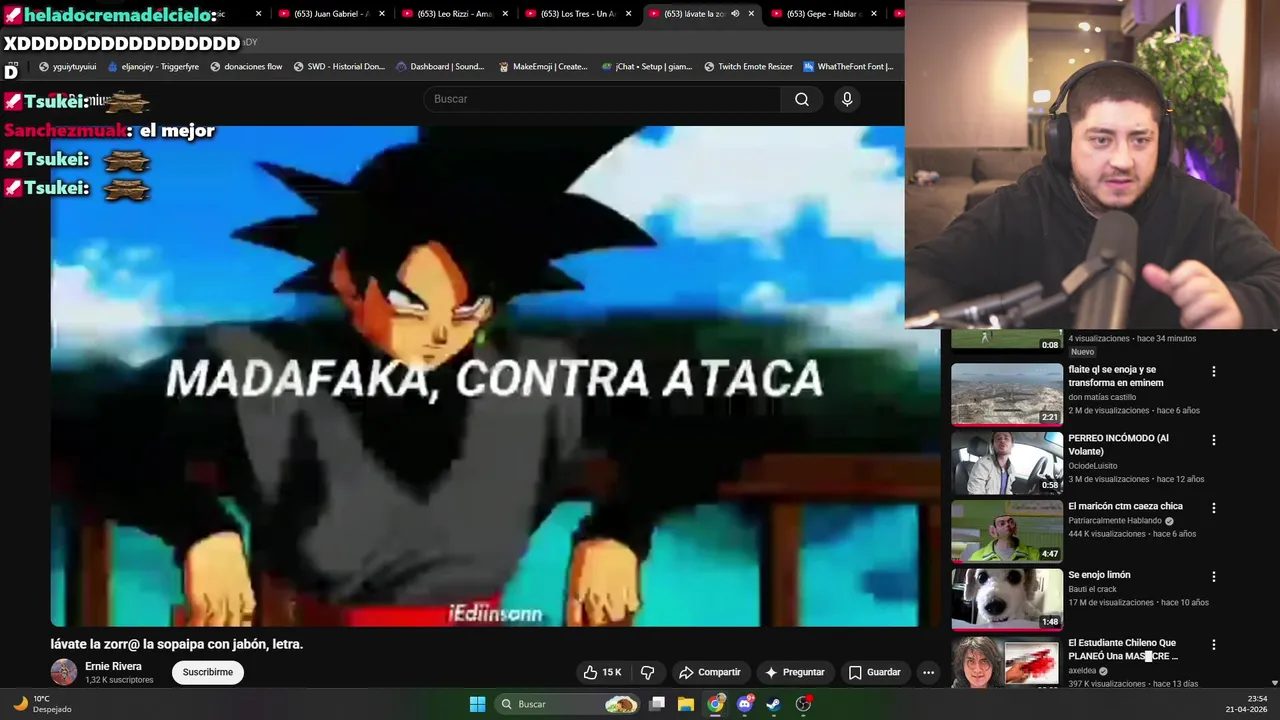This screenshot has height=720, width=1280.
Task: Dislike the video with thumbs-down icon
Action: click(x=647, y=672)
